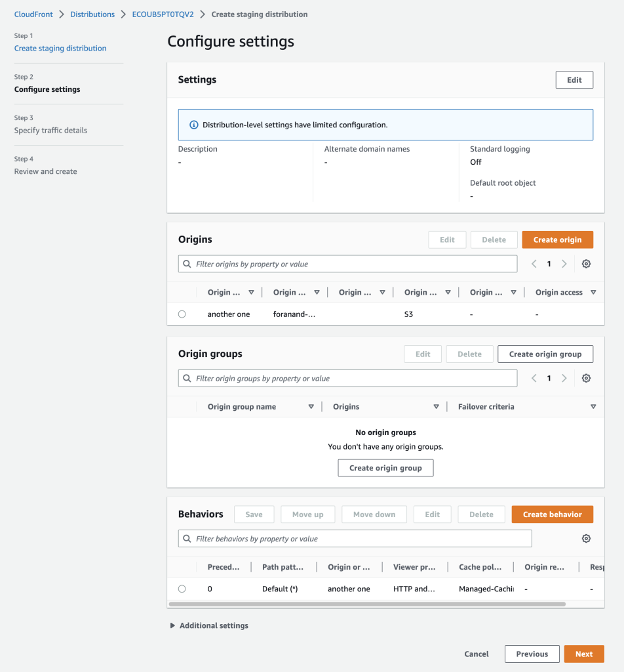Image resolution: width=624 pixels, height=672 pixels.
Task: Click Precedence column header in Behaviors
Action: (223, 567)
